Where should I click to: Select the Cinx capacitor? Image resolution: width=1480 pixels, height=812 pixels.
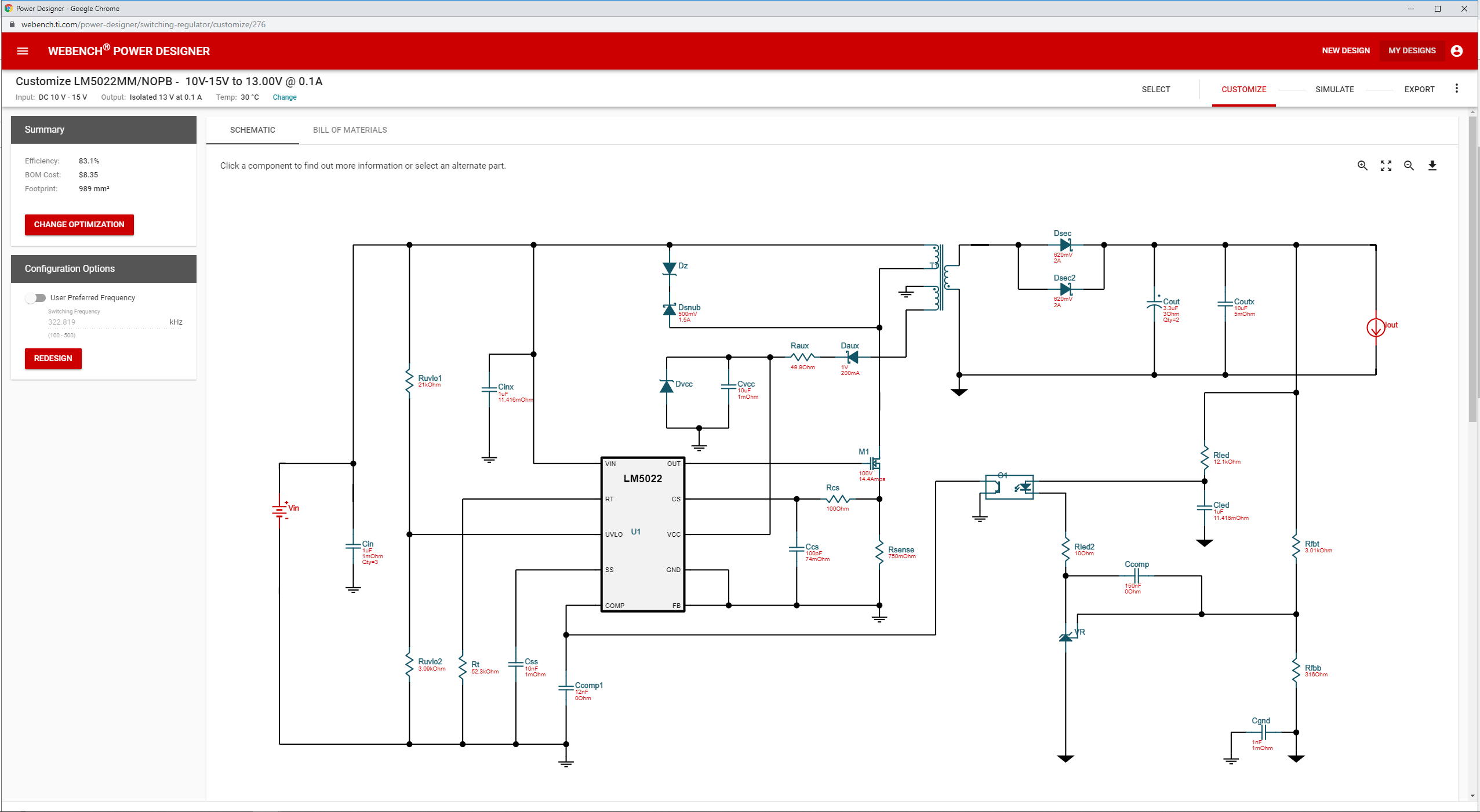click(x=489, y=389)
